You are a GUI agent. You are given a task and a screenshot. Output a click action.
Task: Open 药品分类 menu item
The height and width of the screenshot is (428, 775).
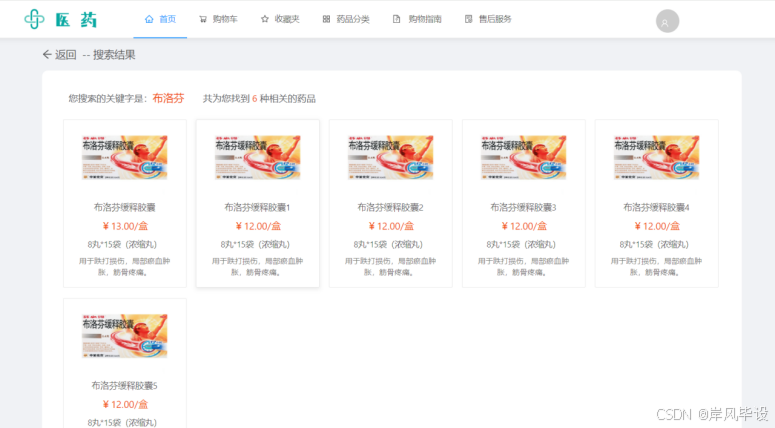pyautogui.click(x=346, y=19)
